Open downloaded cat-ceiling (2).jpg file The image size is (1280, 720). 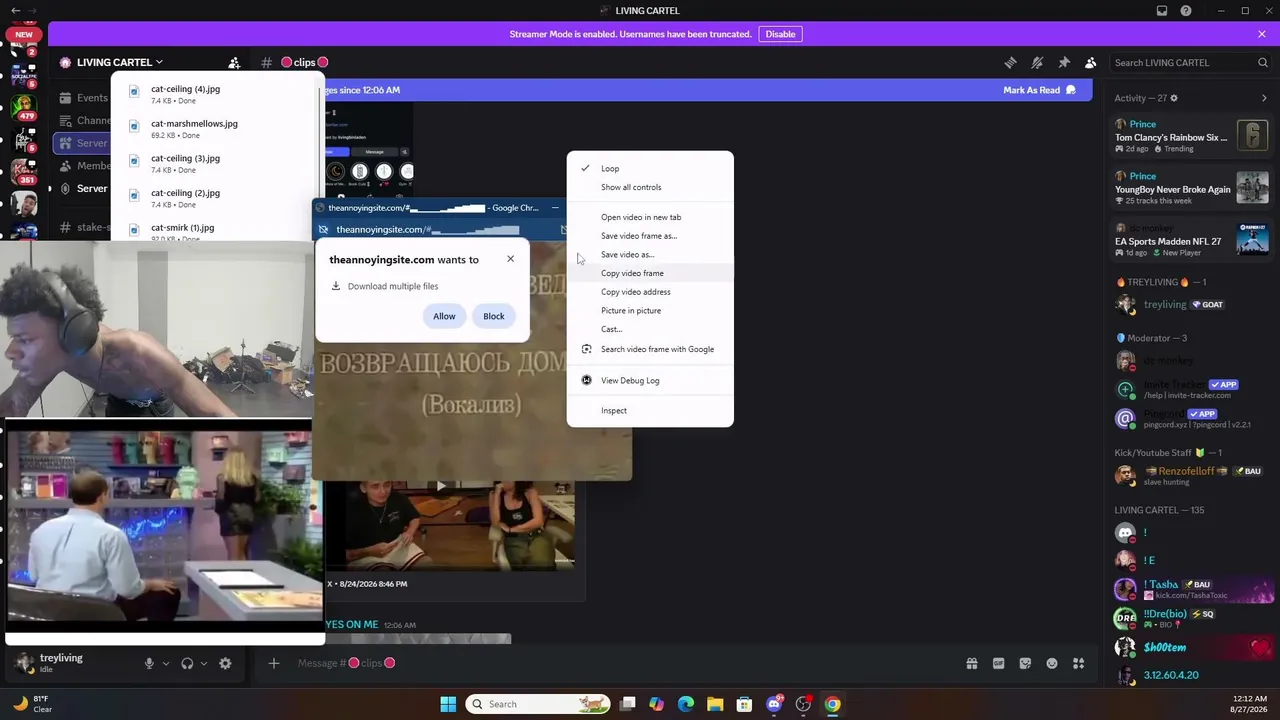(x=216, y=198)
